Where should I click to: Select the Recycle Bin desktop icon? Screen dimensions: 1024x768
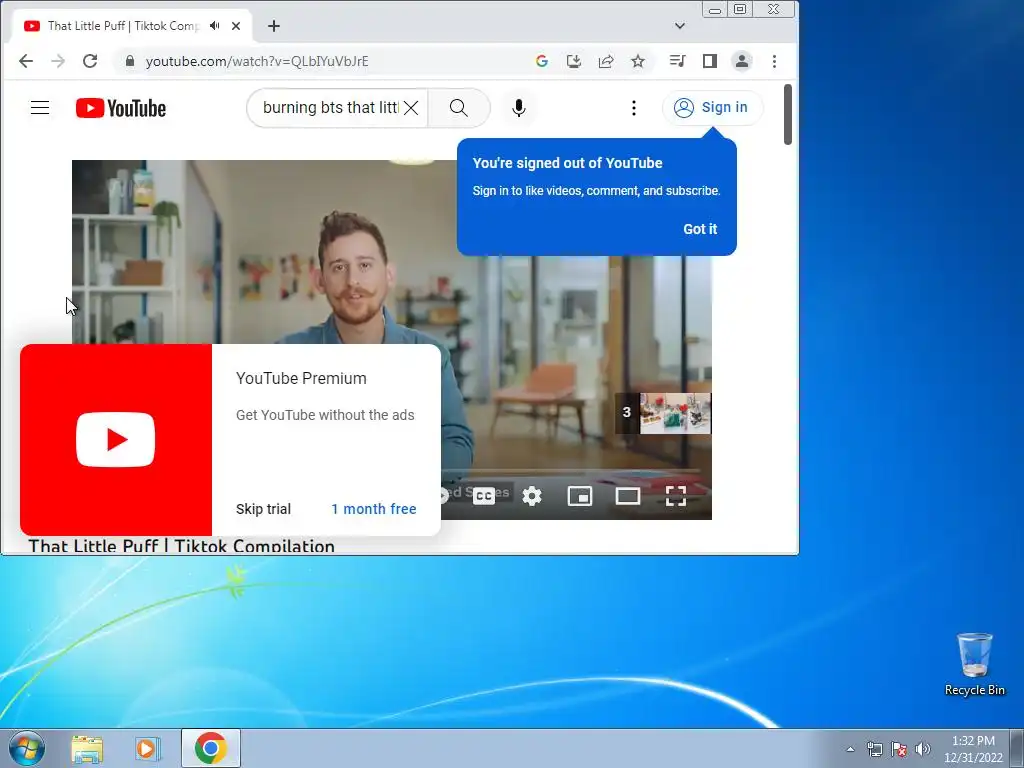[x=974, y=664]
